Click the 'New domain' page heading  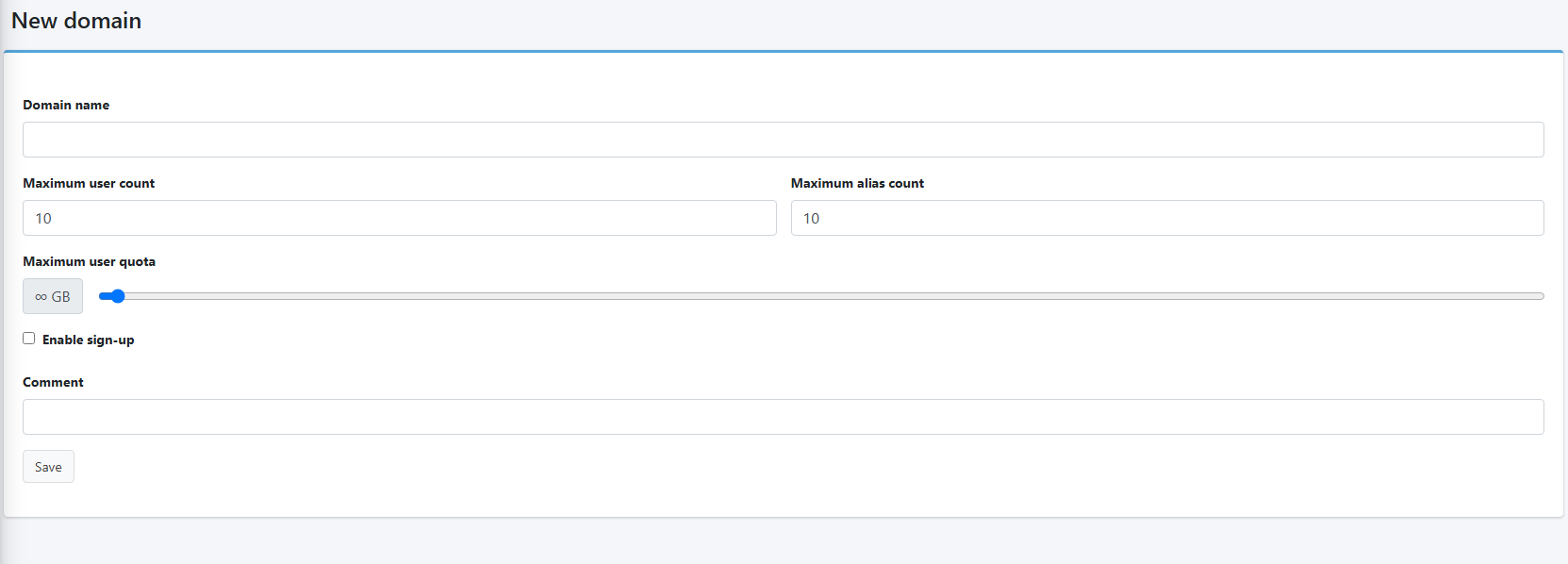click(76, 21)
